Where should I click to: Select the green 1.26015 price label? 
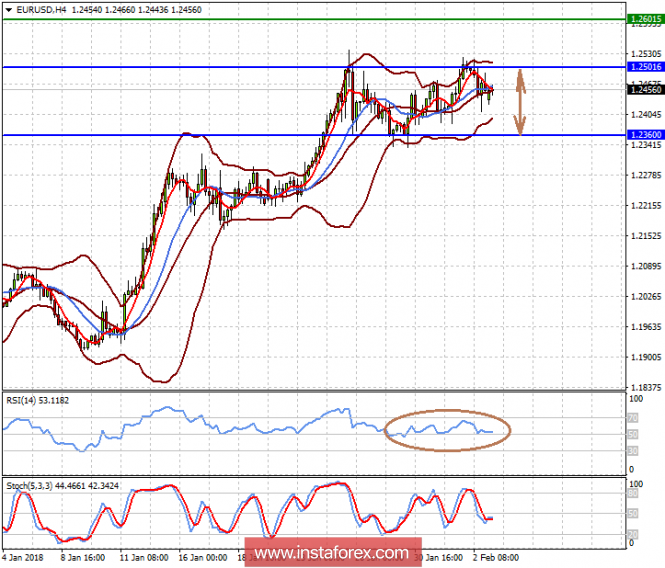(644, 19)
